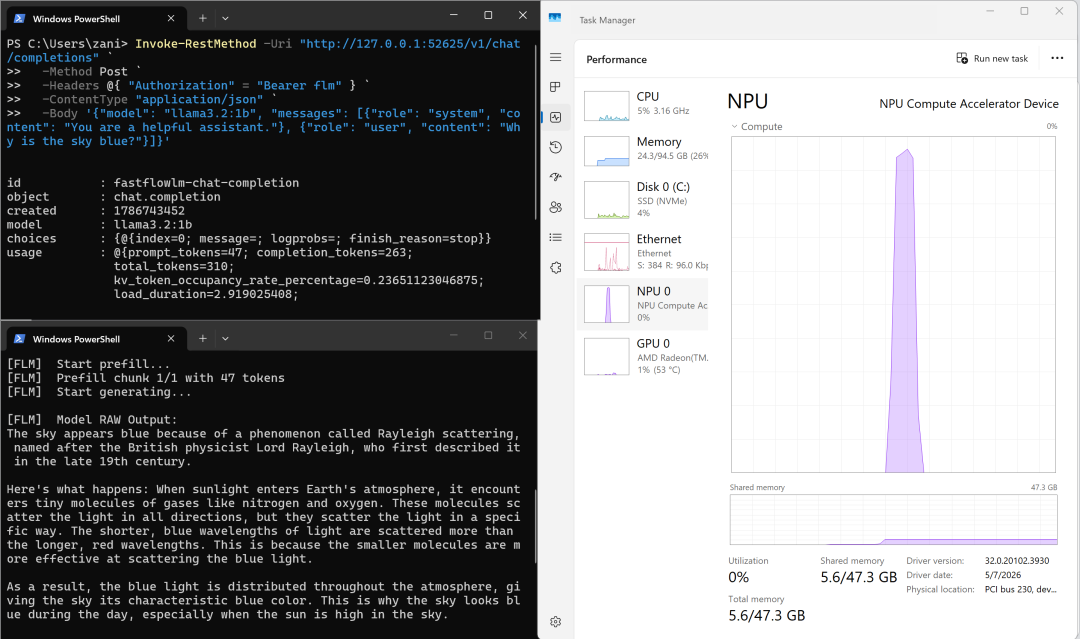Close the bottom Windows PowerShell tab
This screenshot has height=639, width=1080.
tap(171, 338)
